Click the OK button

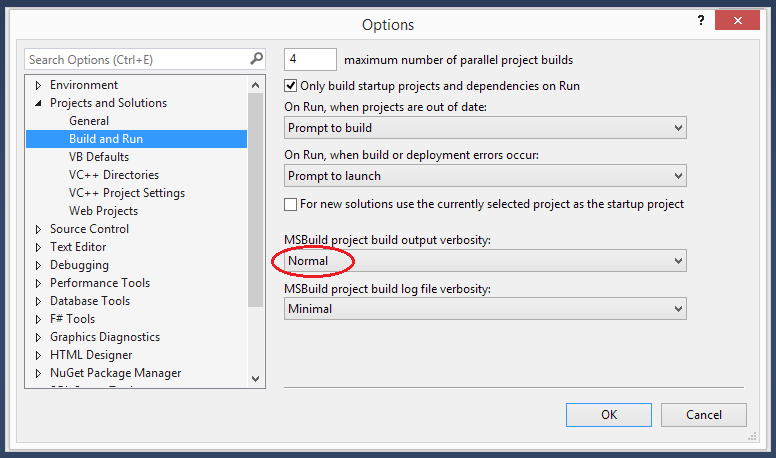(609, 414)
